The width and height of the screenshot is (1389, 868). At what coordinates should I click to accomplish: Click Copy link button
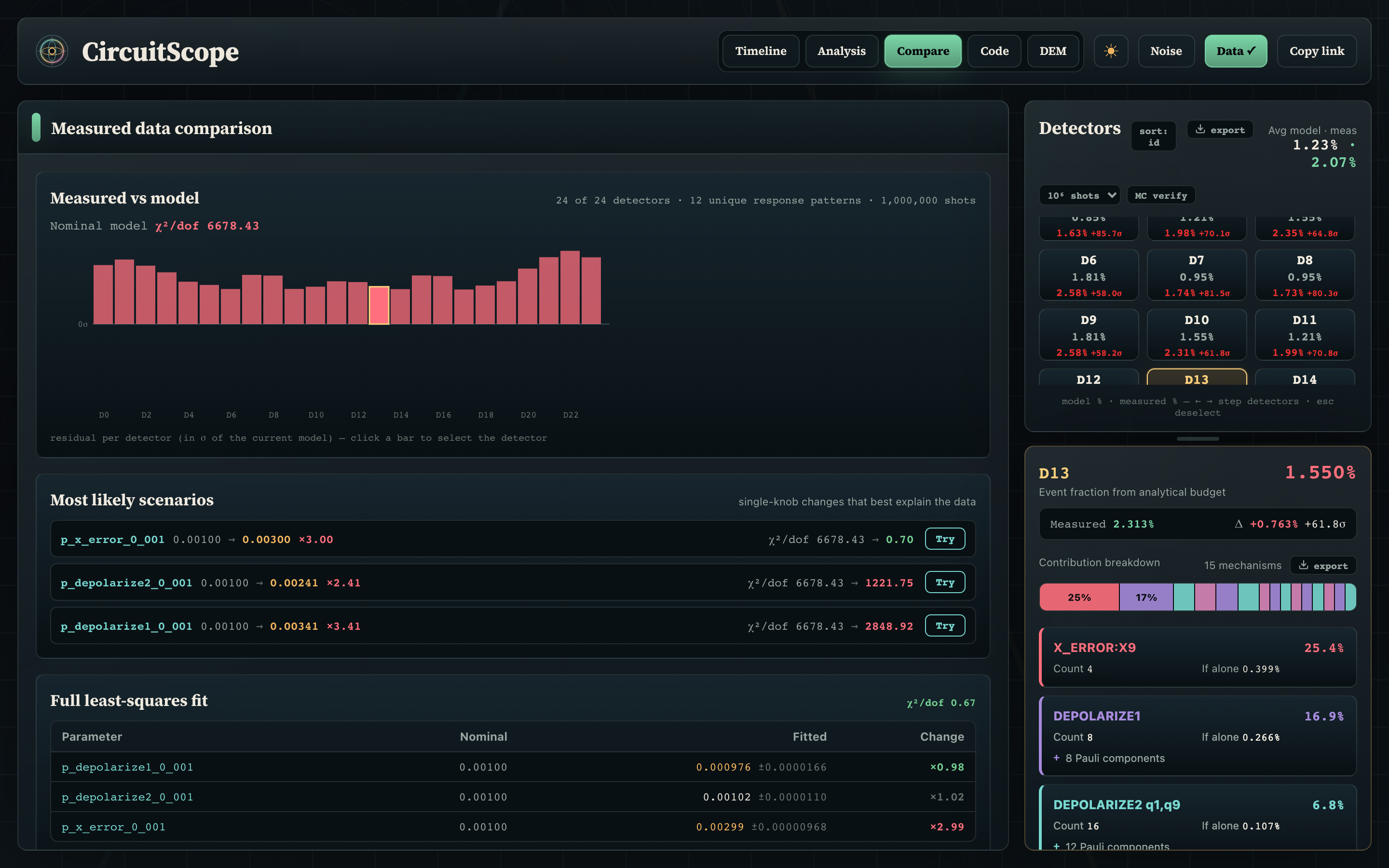click(x=1317, y=51)
